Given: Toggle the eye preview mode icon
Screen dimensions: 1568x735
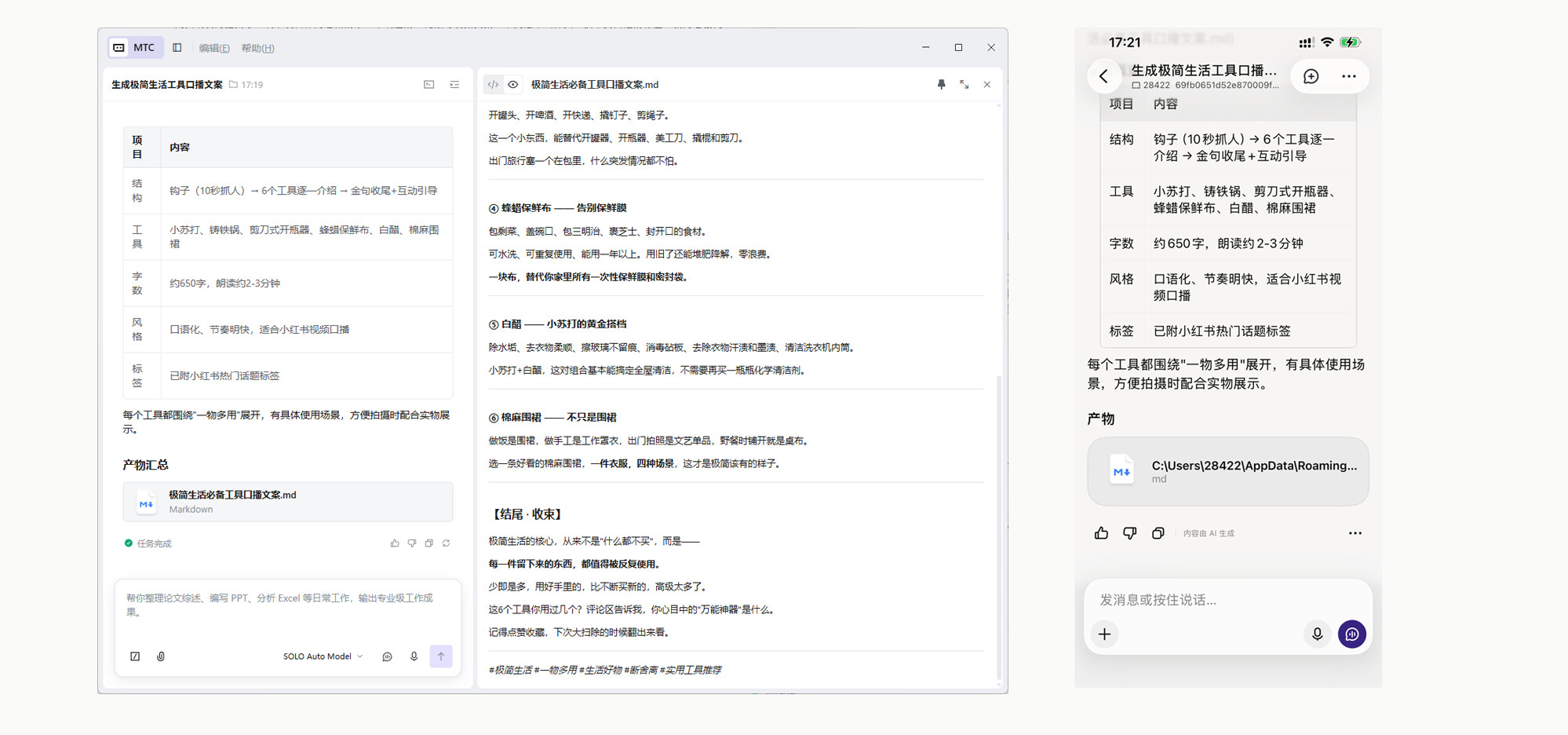Looking at the screenshot, I should point(513,84).
